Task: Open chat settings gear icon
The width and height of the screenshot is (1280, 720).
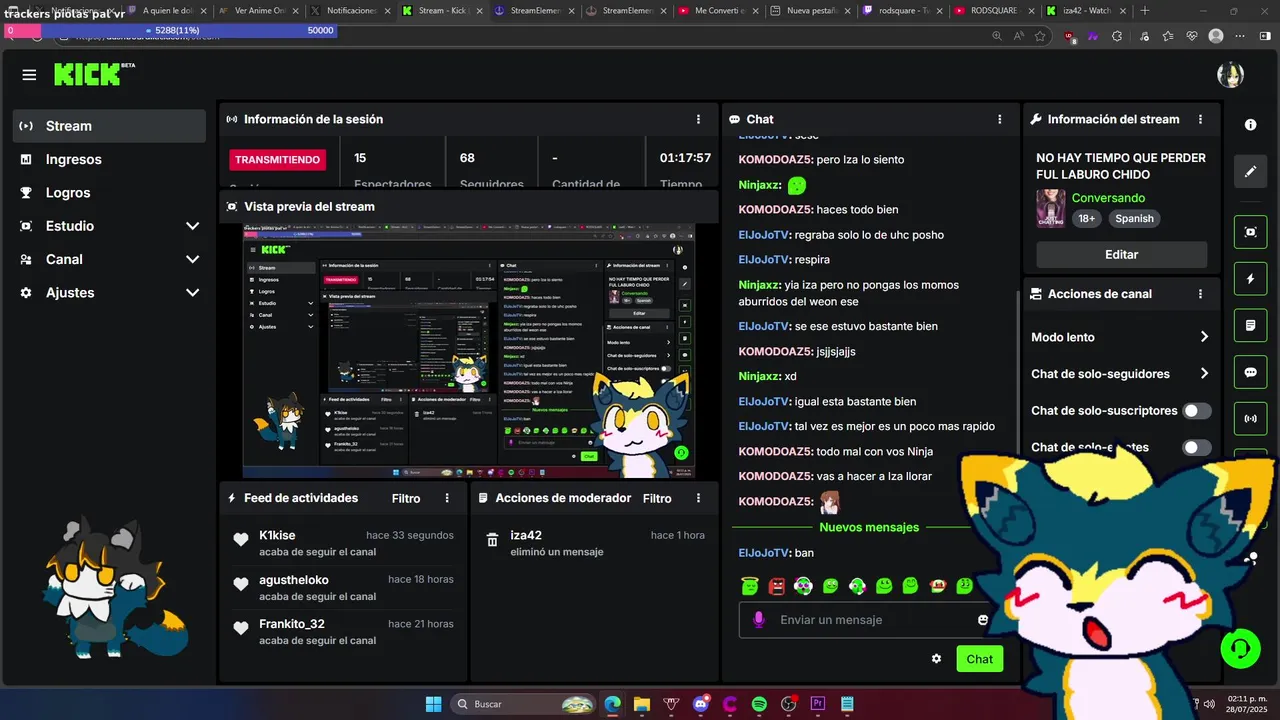Action: click(x=936, y=659)
